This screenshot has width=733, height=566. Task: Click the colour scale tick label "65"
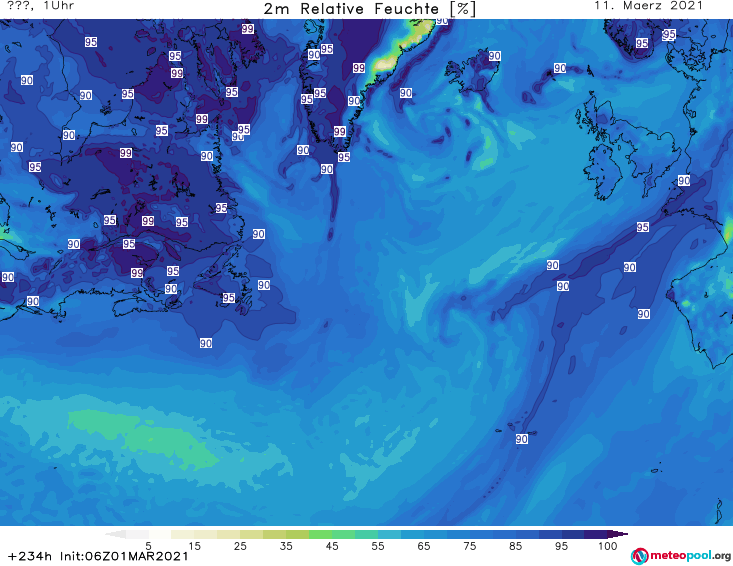[424, 546]
